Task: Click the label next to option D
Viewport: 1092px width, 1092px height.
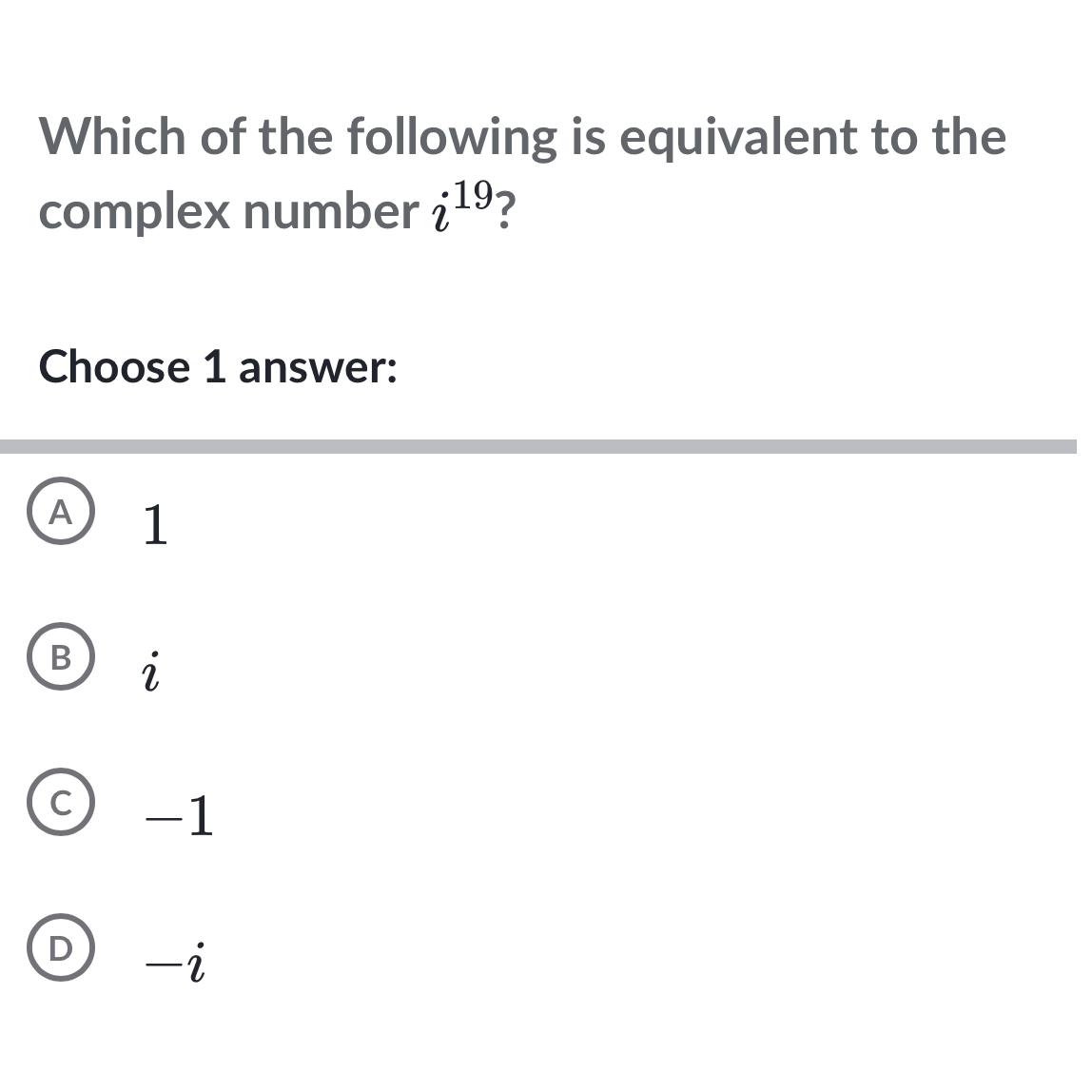Action: 177,960
